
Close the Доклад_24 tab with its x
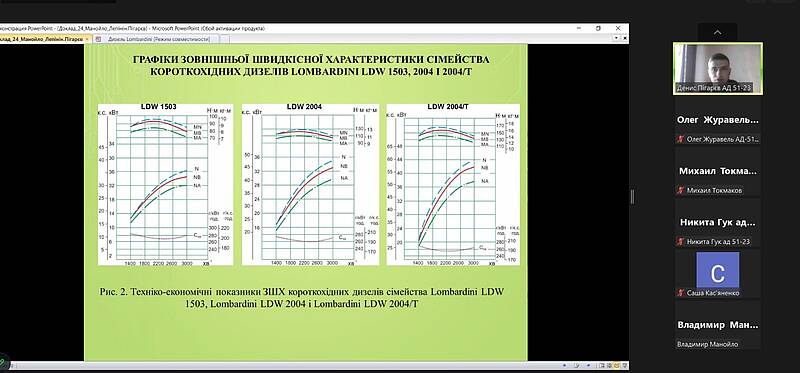coord(88,39)
